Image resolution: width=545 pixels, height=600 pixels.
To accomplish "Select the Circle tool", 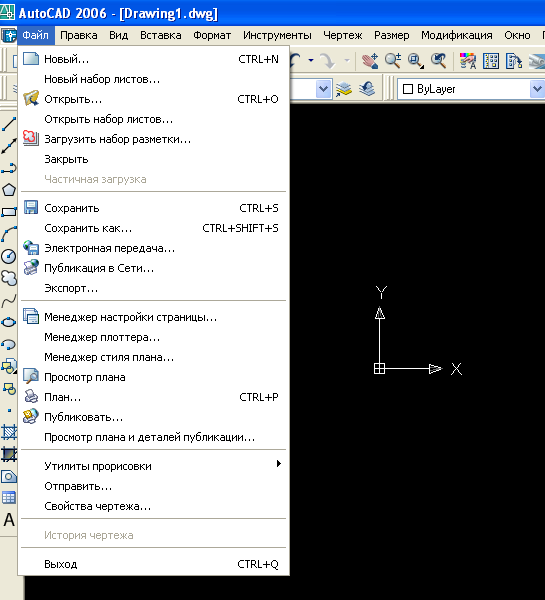I will [x=8, y=256].
